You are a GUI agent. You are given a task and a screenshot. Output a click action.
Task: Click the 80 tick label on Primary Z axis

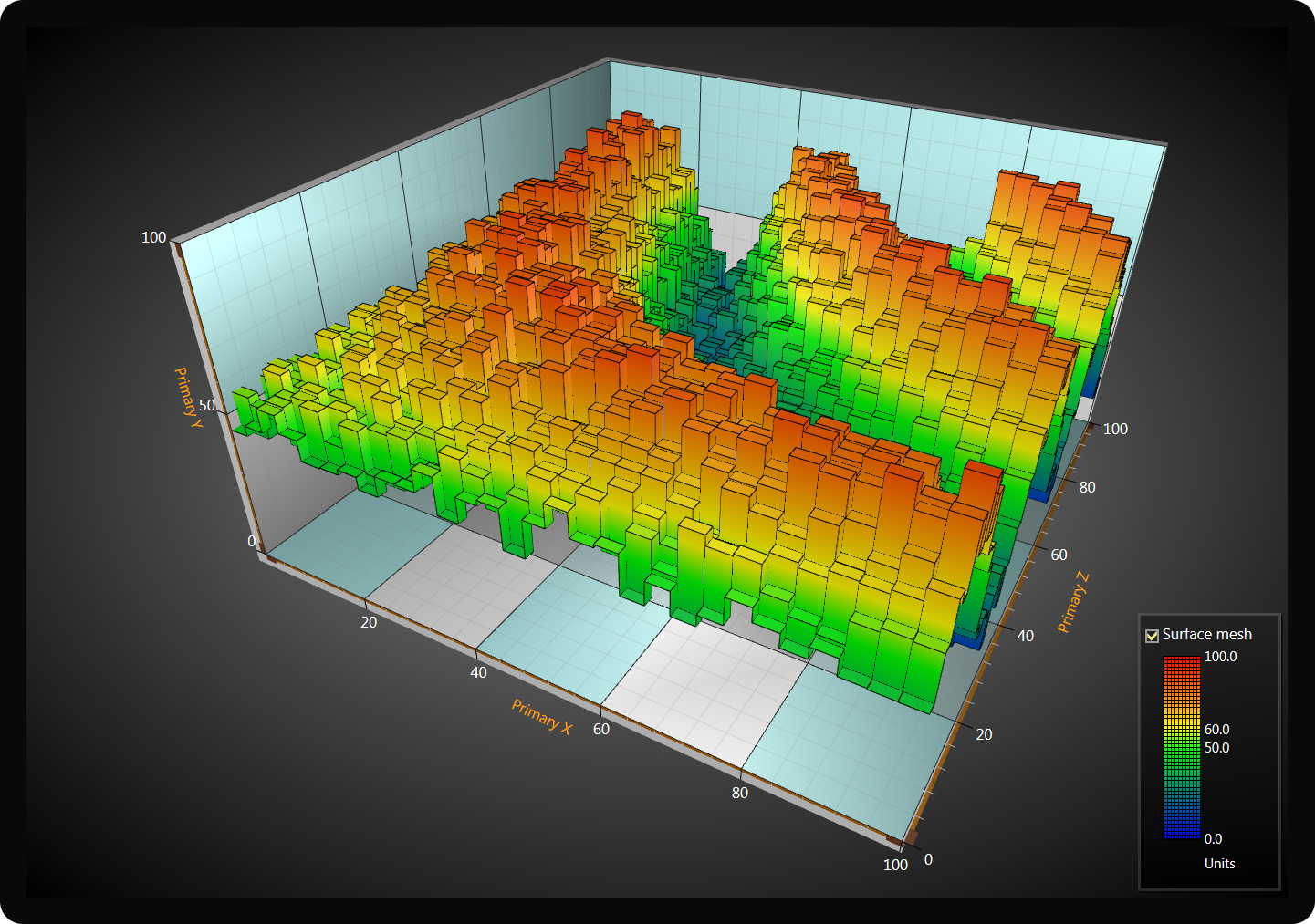point(1087,487)
